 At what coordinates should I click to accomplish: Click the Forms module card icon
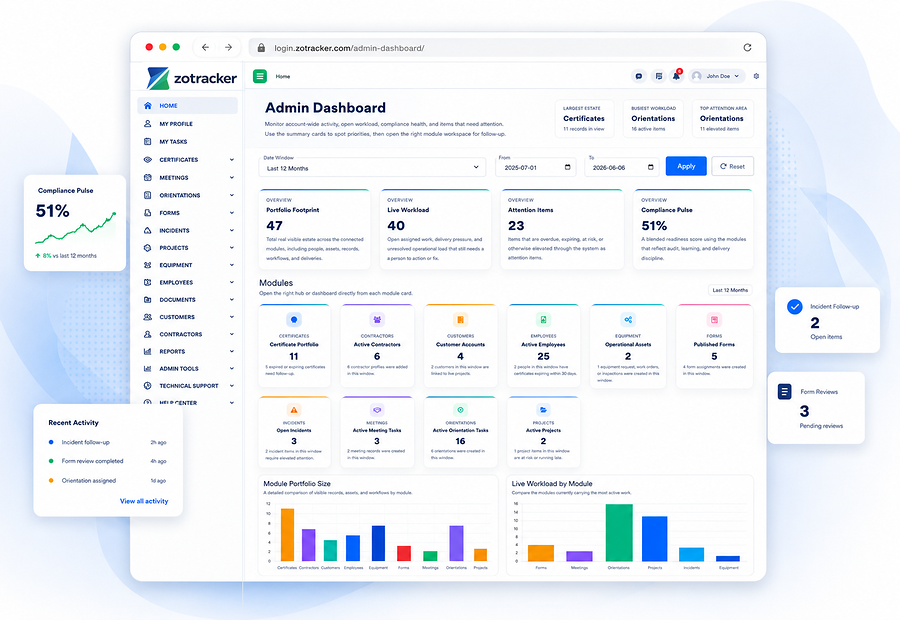(714, 320)
